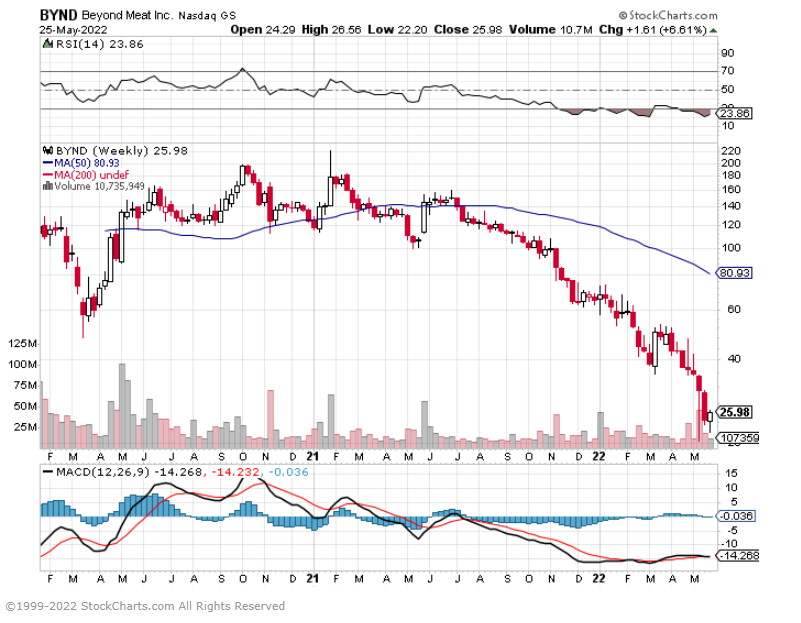Click the 'Chg +1.61 (+6.61%)' value

tap(653, 30)
